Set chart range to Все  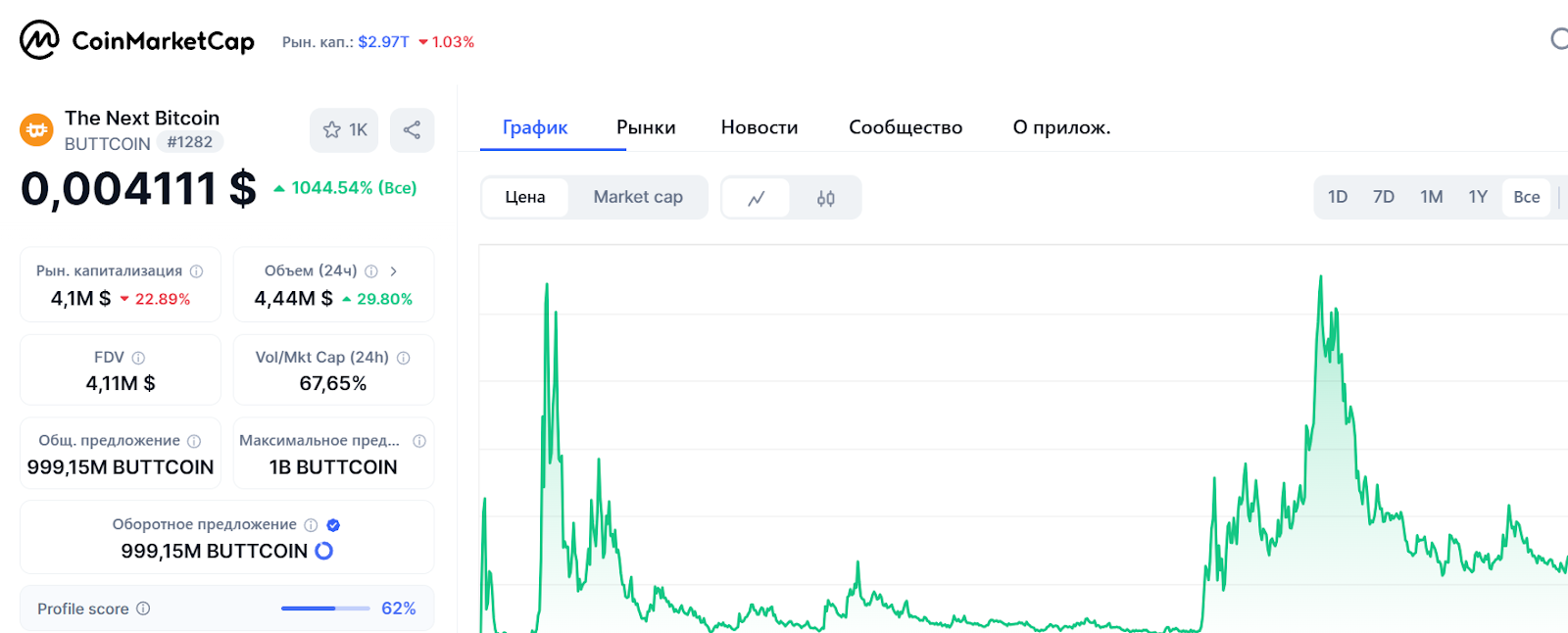1527,197
